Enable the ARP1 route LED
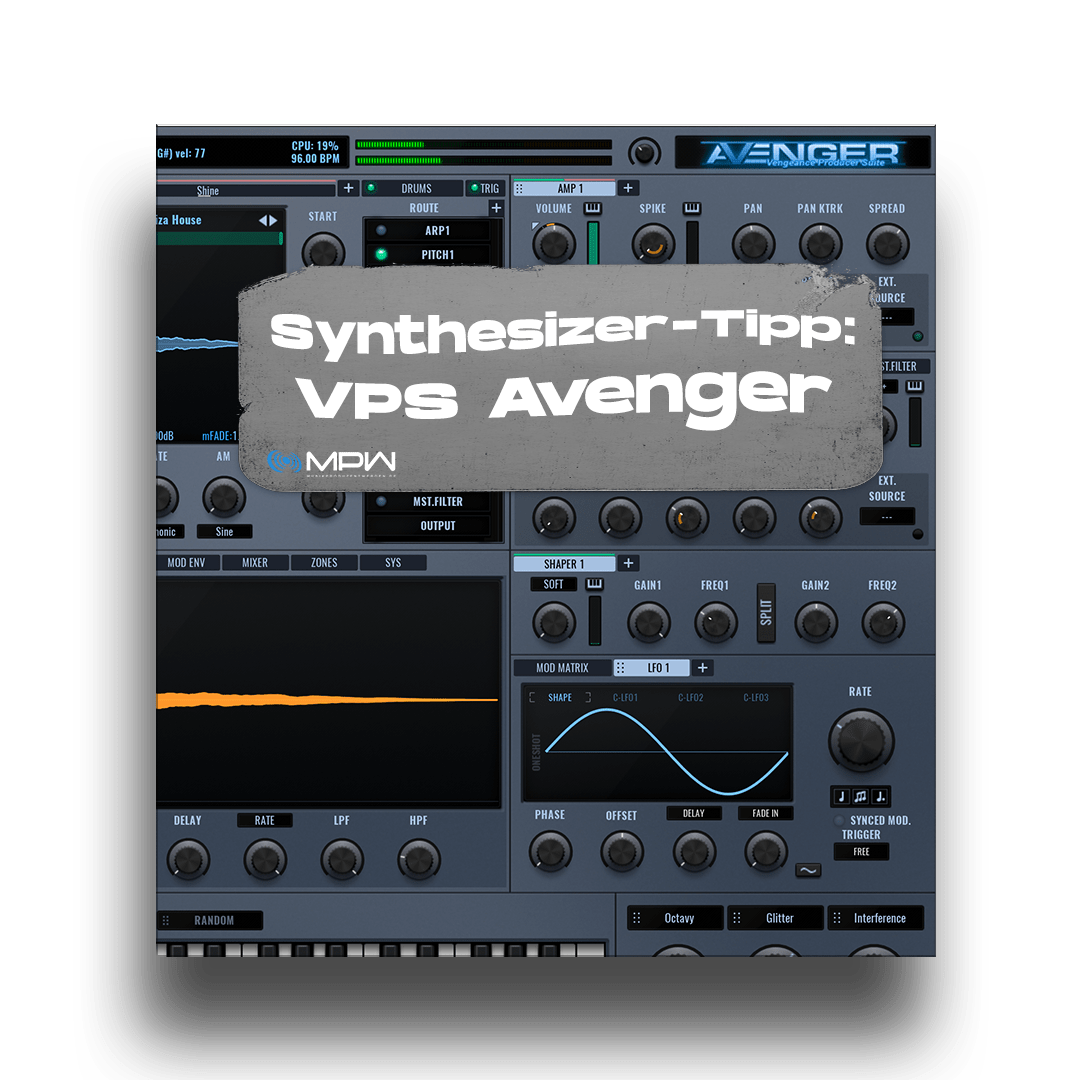 pos(381,230)
